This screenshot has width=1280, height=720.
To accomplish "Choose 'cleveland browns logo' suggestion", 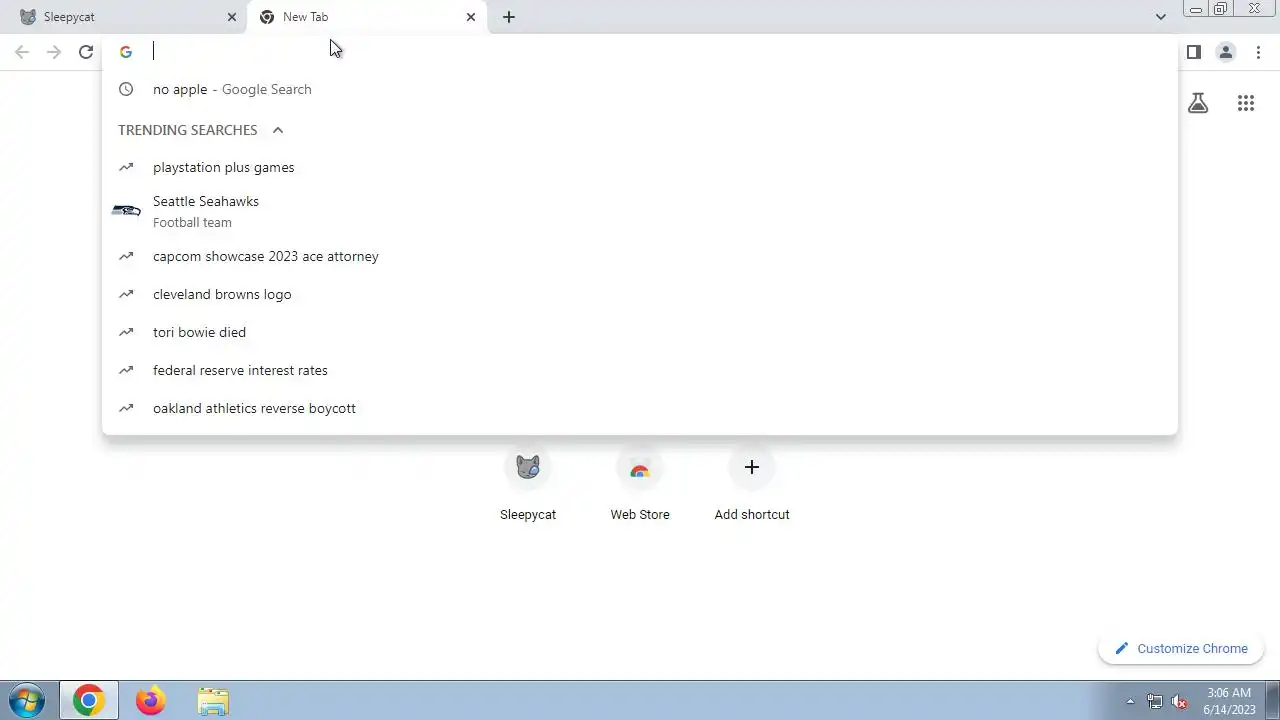I will coord(640,294).
